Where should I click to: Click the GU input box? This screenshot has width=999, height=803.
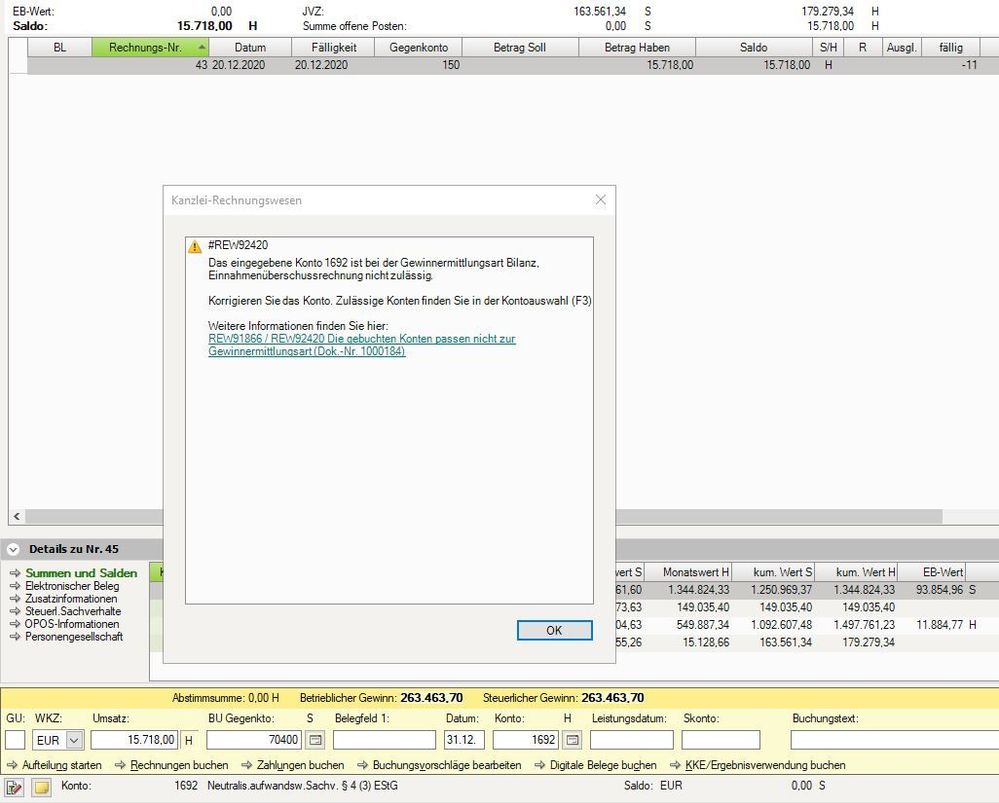pyautogui.click(x=15, y=740)
